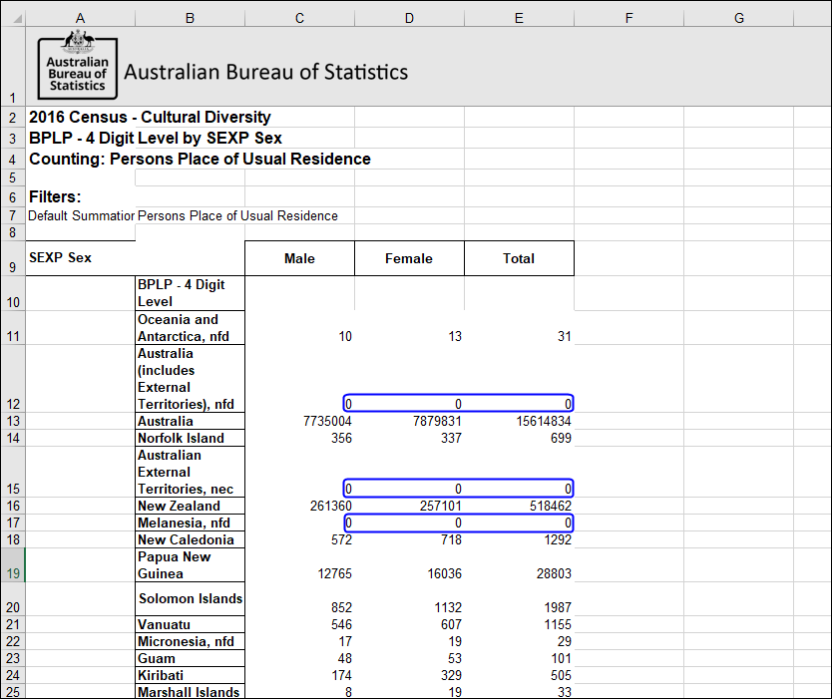Screen dimensions: 832x699
Task: Click the 'Norfolk Island' label cell
Action: 190,438
